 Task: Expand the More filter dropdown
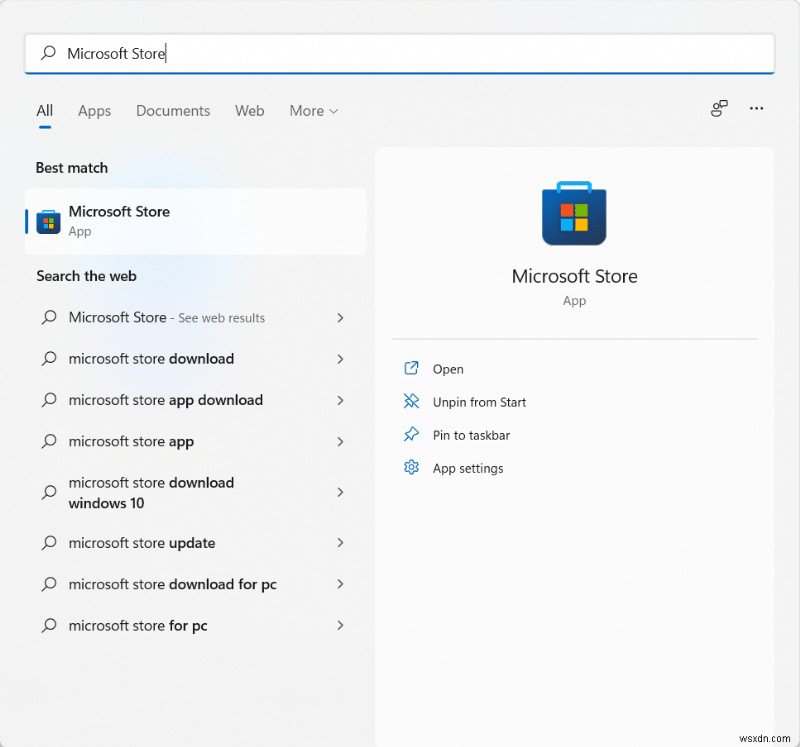[x=313, y=111]
